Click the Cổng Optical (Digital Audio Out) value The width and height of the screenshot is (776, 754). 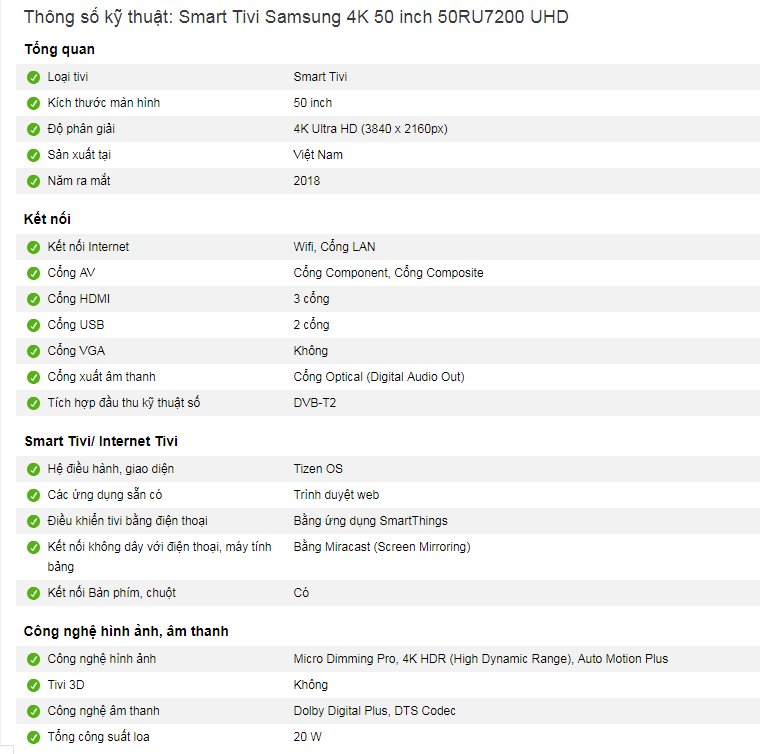[378, 377]
